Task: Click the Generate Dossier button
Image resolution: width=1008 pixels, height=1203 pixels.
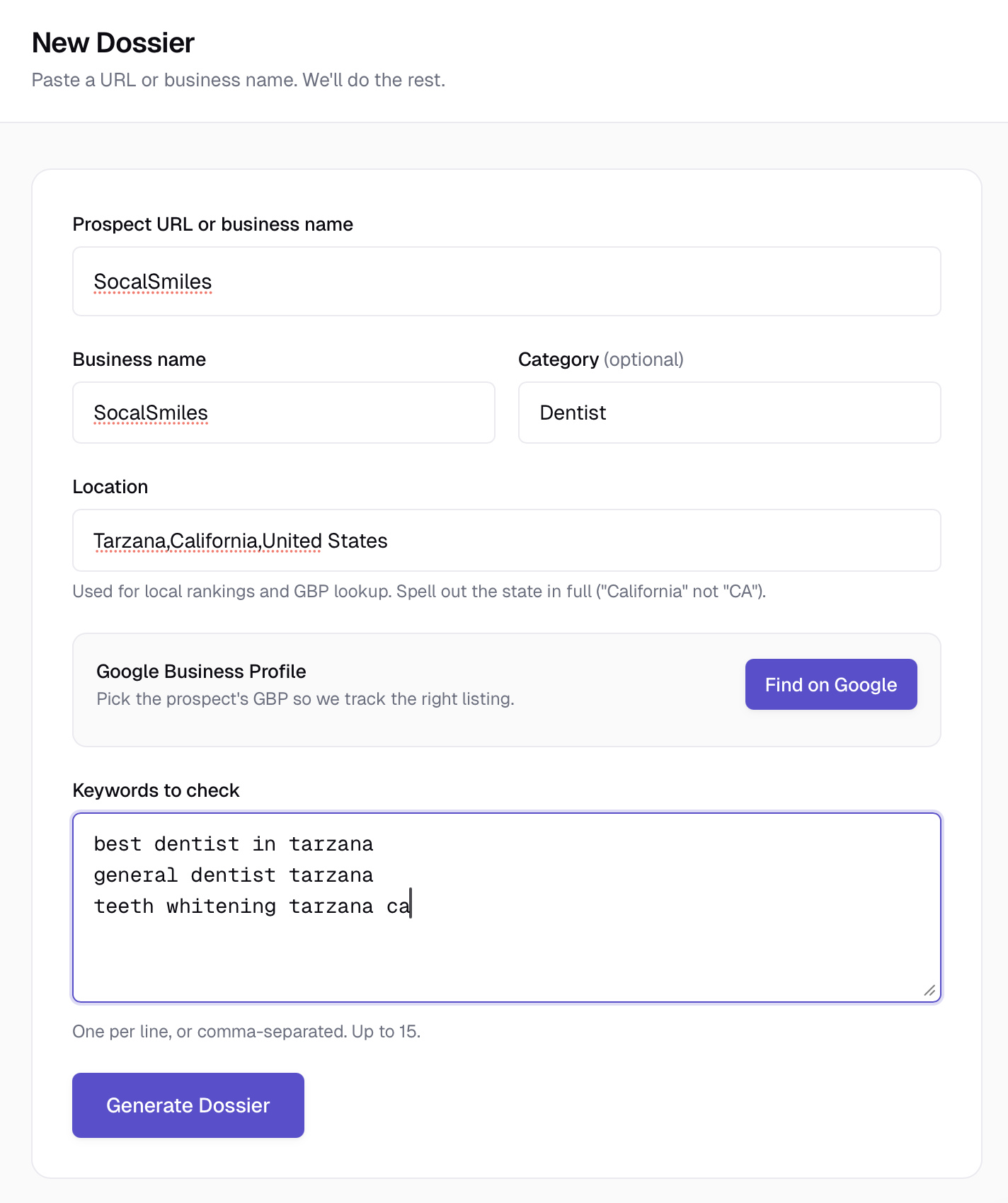Action: 188,1105
